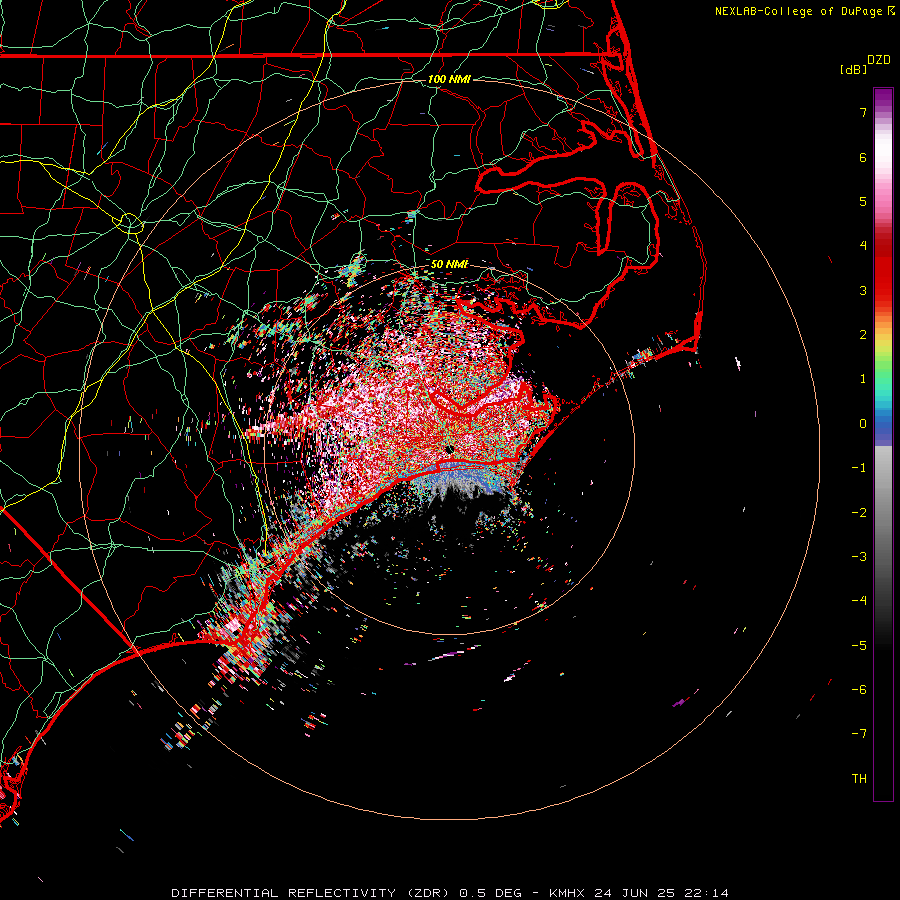Click the -4 tick label on the color scale
The image size is (900, 900).
click(859, 601)
